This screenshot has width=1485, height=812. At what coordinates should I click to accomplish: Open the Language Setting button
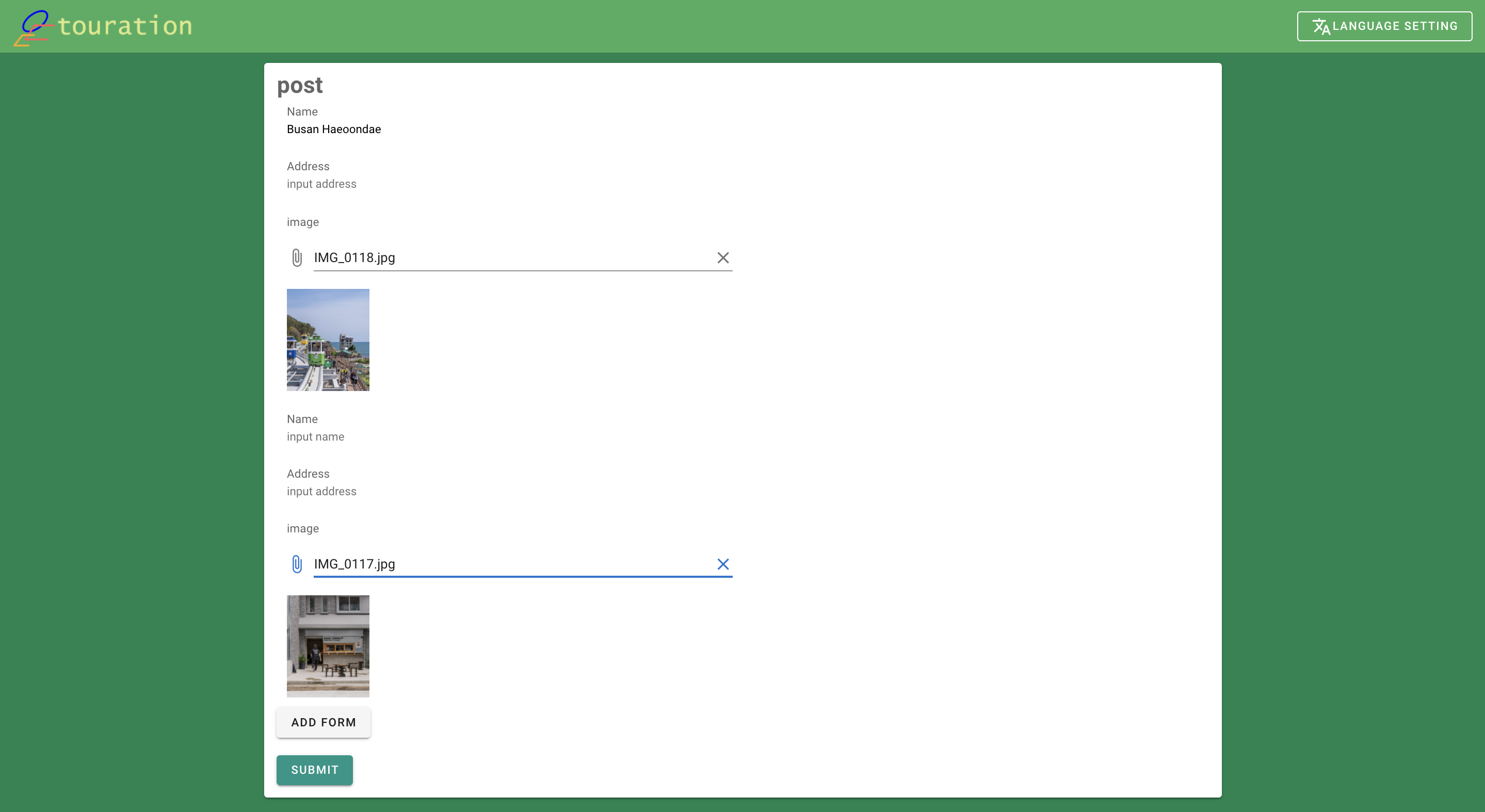pos(1384,26)
